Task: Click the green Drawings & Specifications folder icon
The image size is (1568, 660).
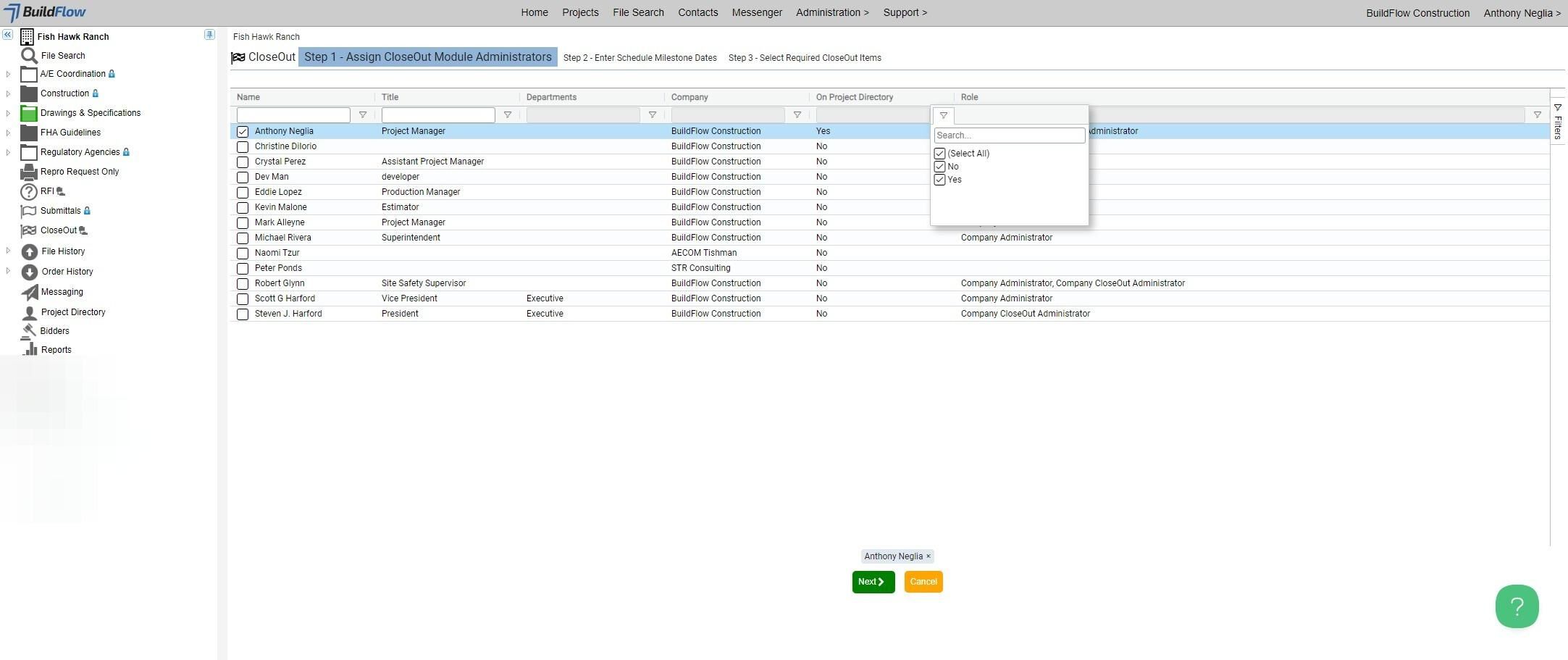Action: 29,113
